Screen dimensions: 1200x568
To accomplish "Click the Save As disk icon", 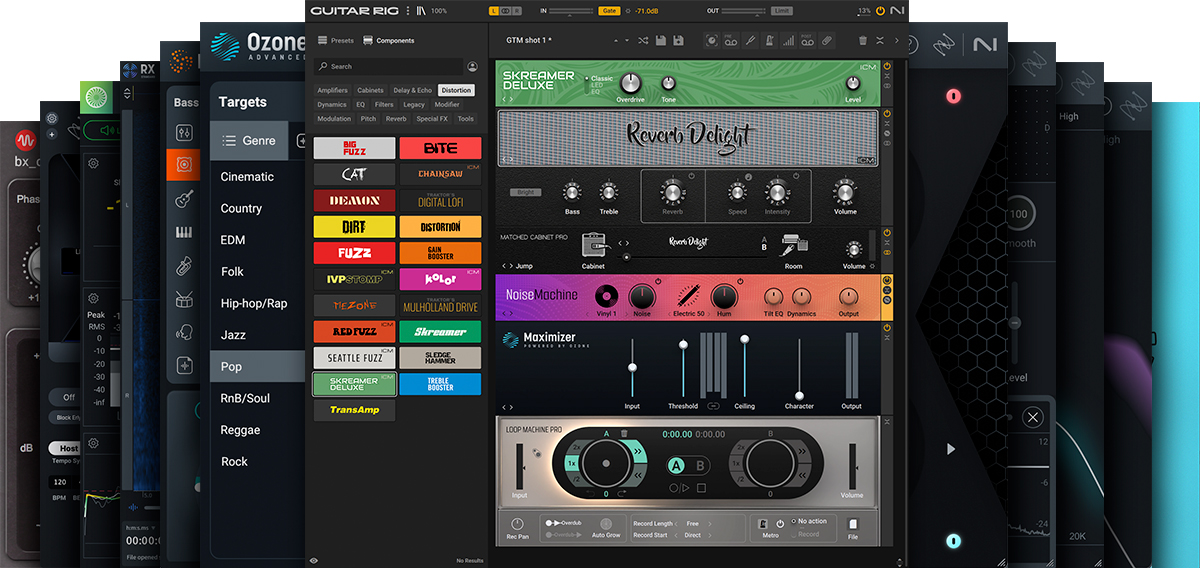I will (678, 41).
